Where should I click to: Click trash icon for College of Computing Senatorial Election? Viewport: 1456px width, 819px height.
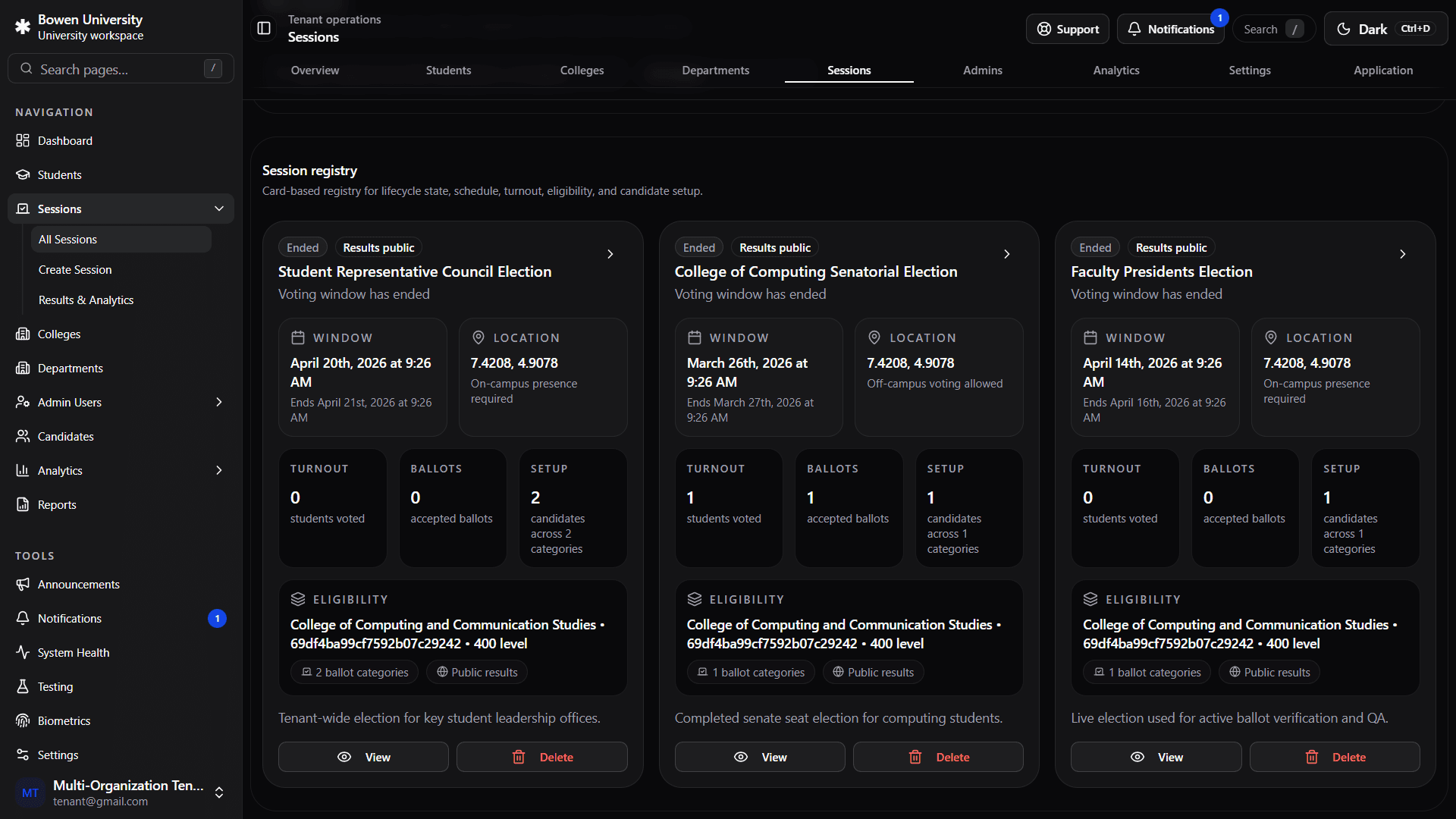click(915, 757)
